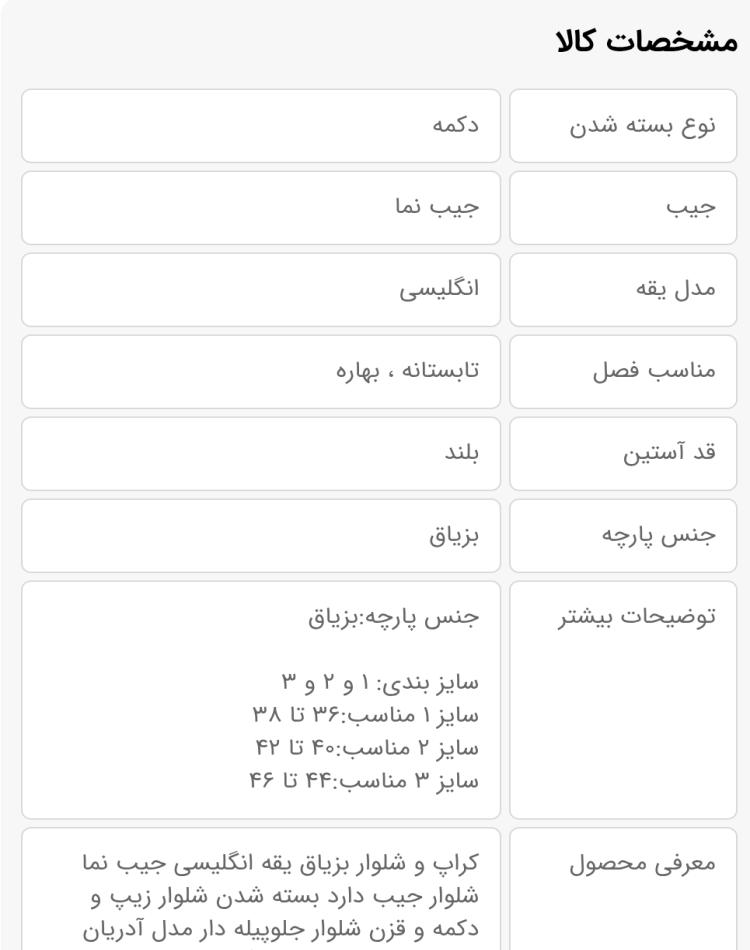Click the product introduction text starting کراپ و شلوار

(x=280, y=896)
